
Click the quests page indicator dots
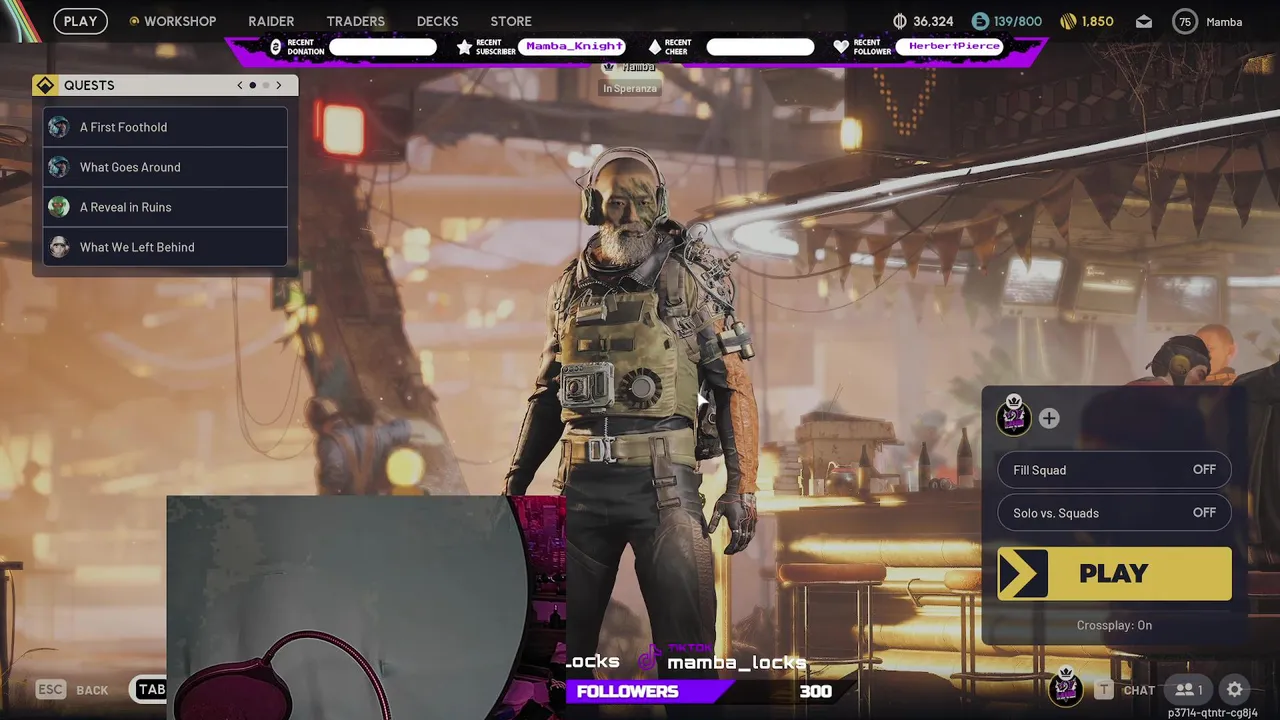click(259, 85)
